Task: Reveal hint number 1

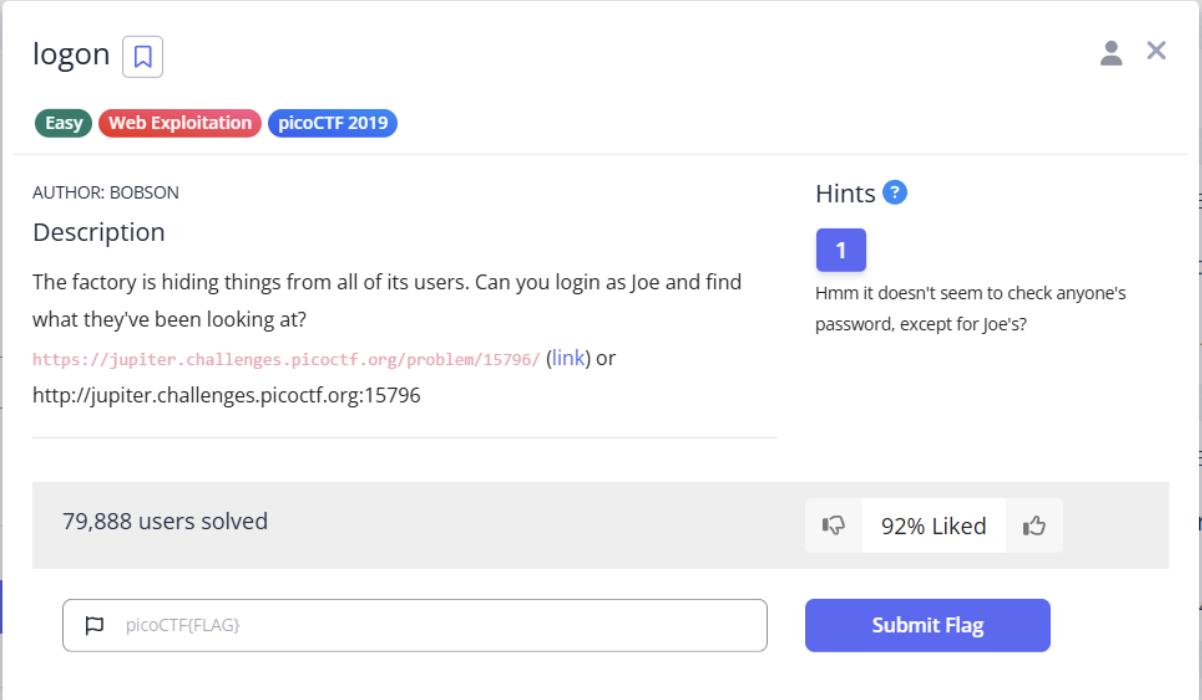Action: tap(841, 250)
